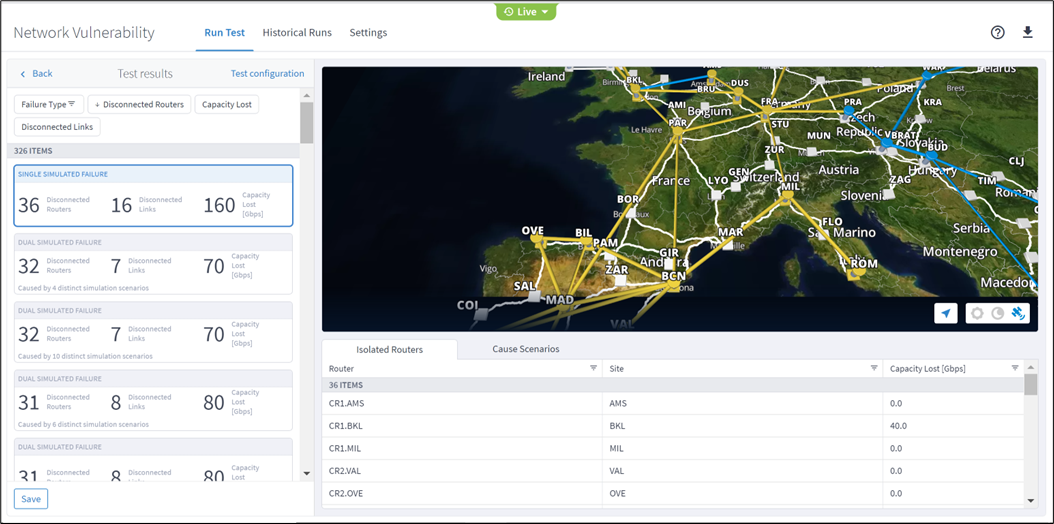The image size is (1054, 524).
Task: Select the CR1.MIL router row
Action: [x=672, y=448]
